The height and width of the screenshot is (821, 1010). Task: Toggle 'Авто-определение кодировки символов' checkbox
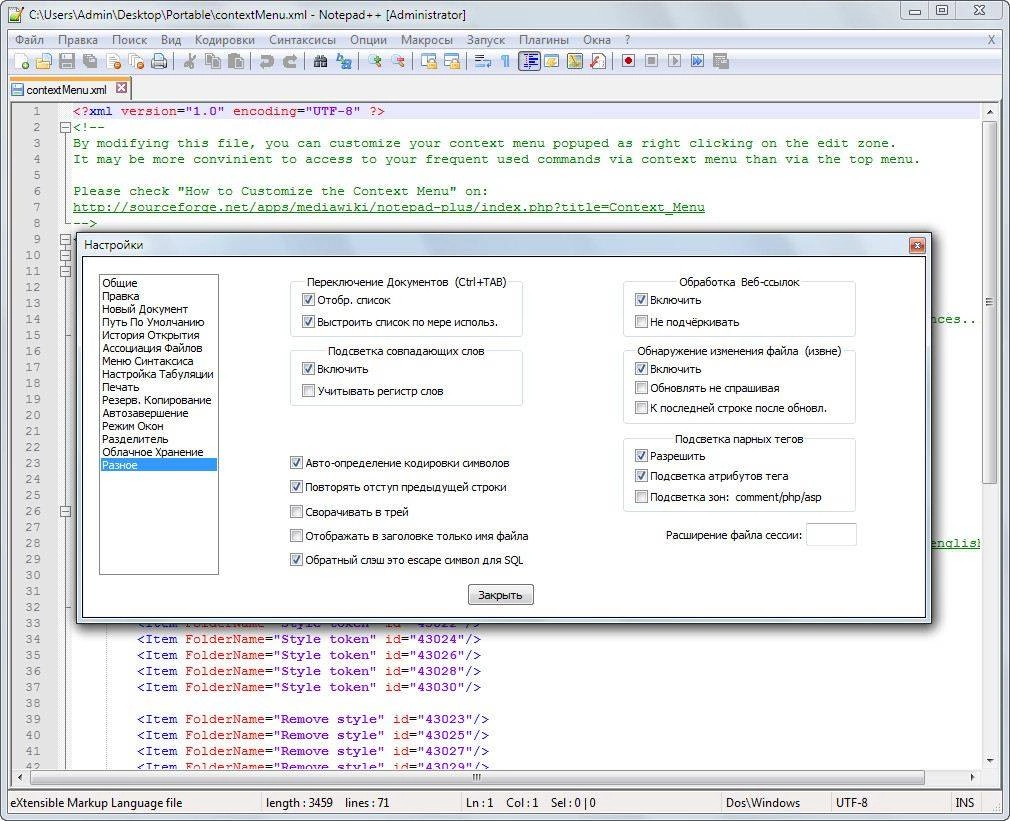(296, 462)
